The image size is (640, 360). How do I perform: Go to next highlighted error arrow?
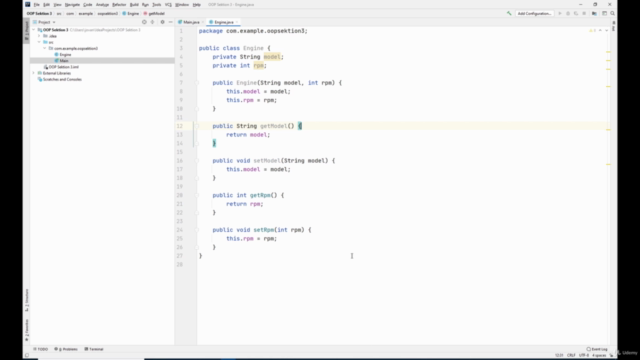point(606,31)
